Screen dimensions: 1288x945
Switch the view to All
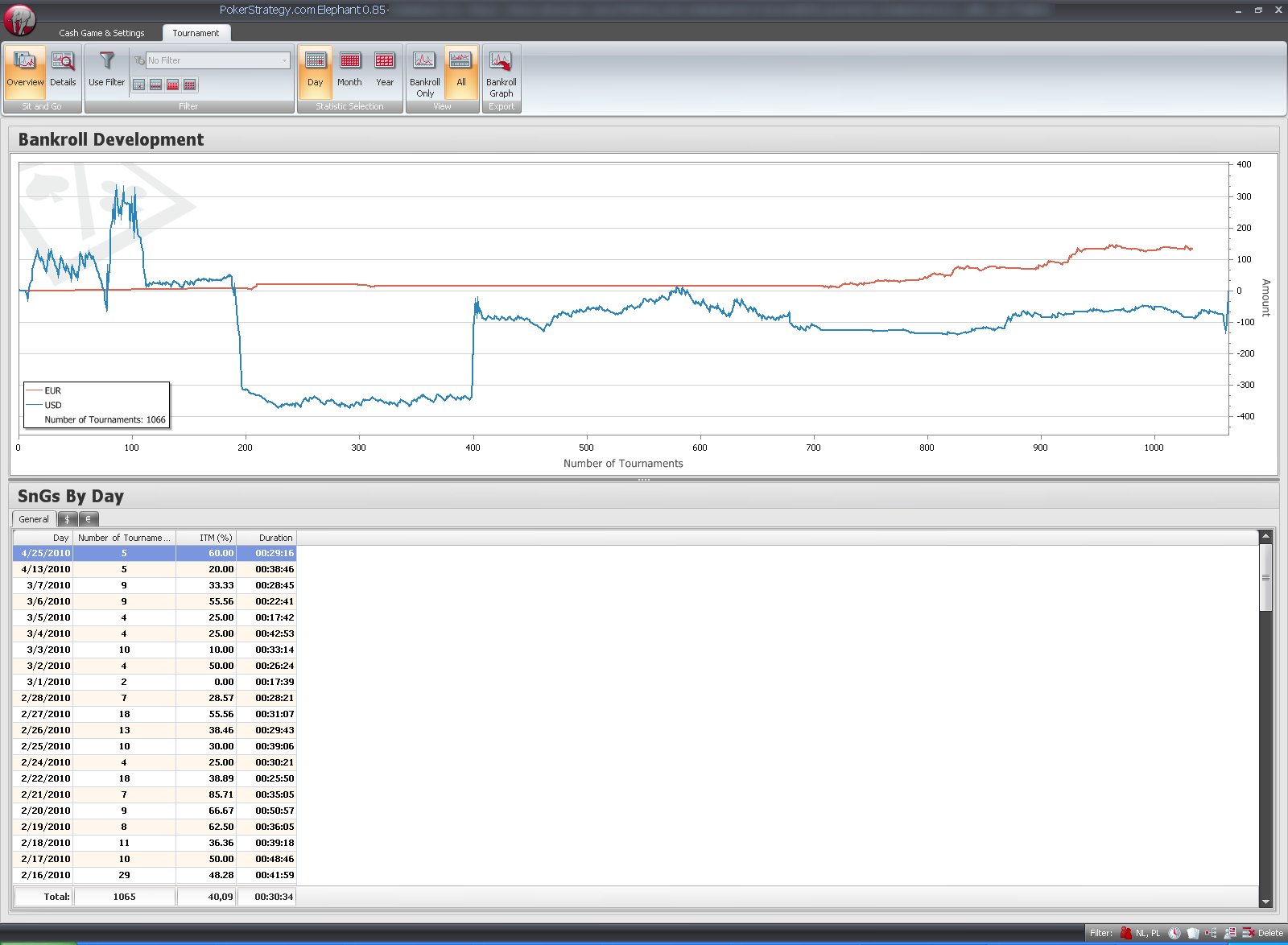[461, 72]
